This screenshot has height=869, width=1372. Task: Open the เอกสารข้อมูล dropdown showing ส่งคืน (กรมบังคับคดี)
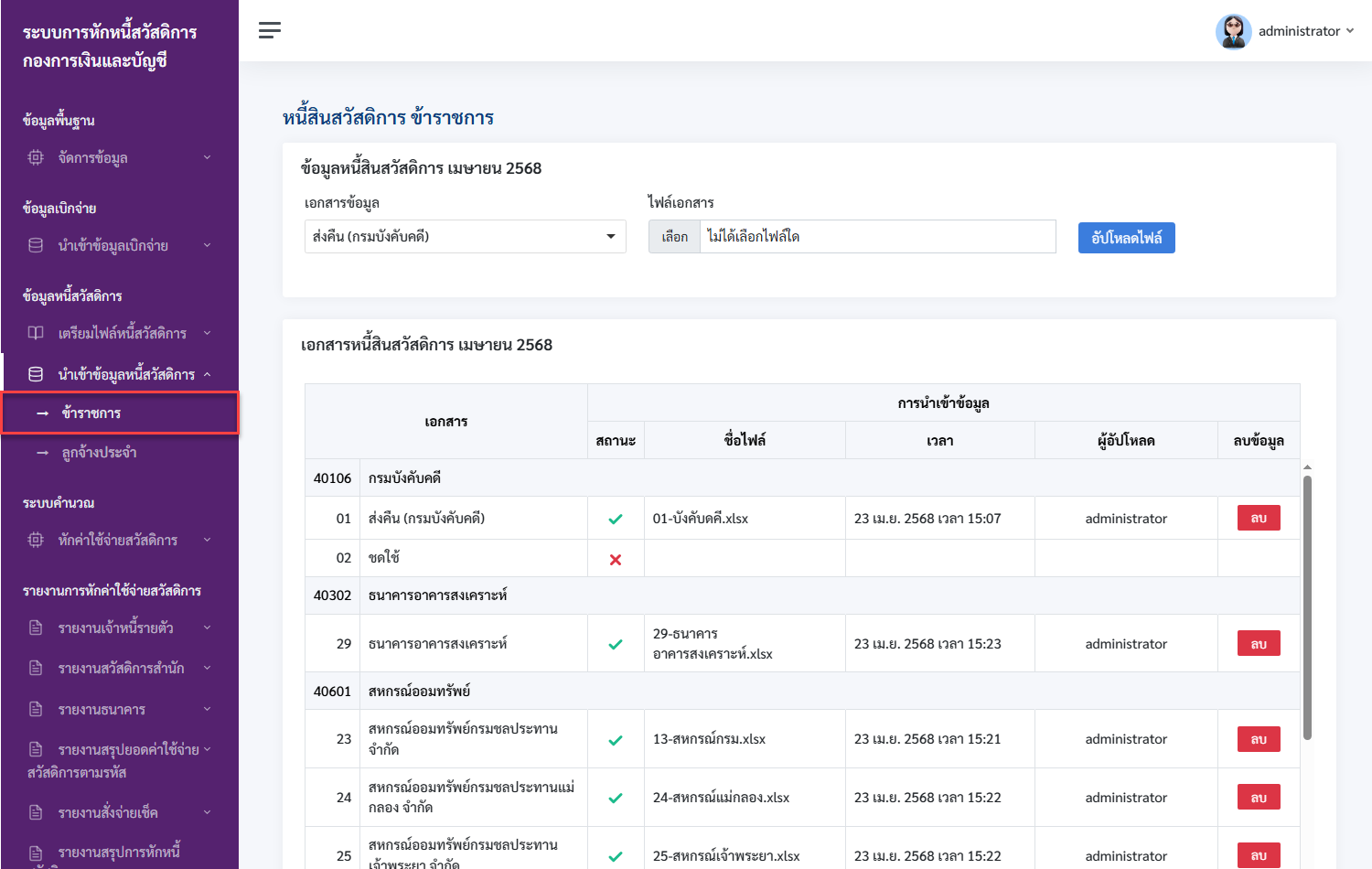click(466, 237)
